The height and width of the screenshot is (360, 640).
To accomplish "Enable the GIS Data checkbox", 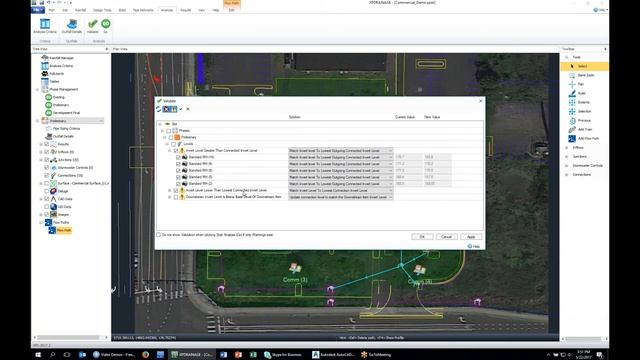I will point(47,207).
